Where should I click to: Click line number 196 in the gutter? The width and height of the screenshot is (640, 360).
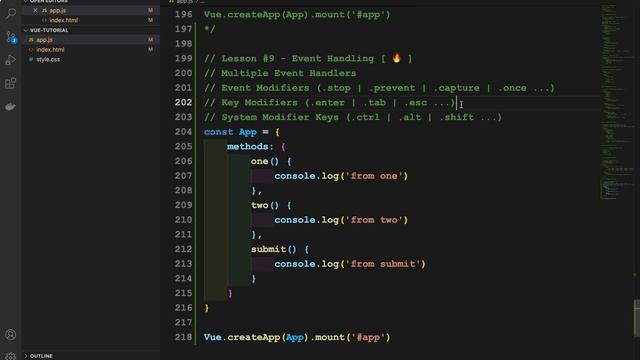[183, 14]
